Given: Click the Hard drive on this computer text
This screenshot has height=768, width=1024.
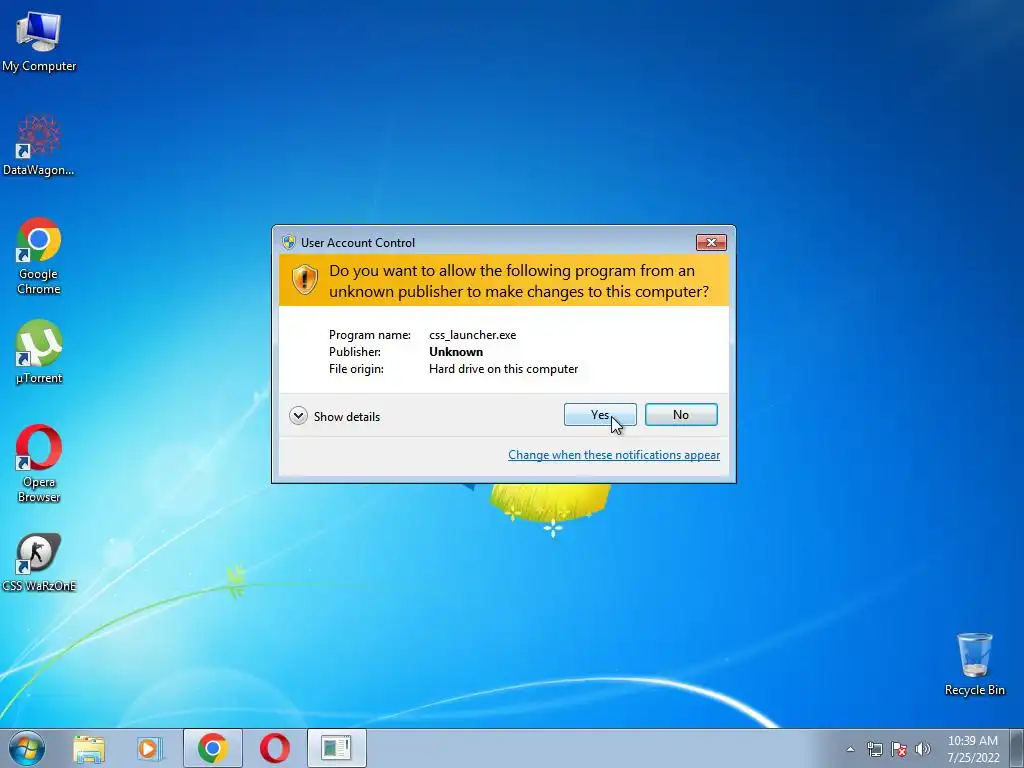Looking at the screenshot, I should tap(504, 369).
